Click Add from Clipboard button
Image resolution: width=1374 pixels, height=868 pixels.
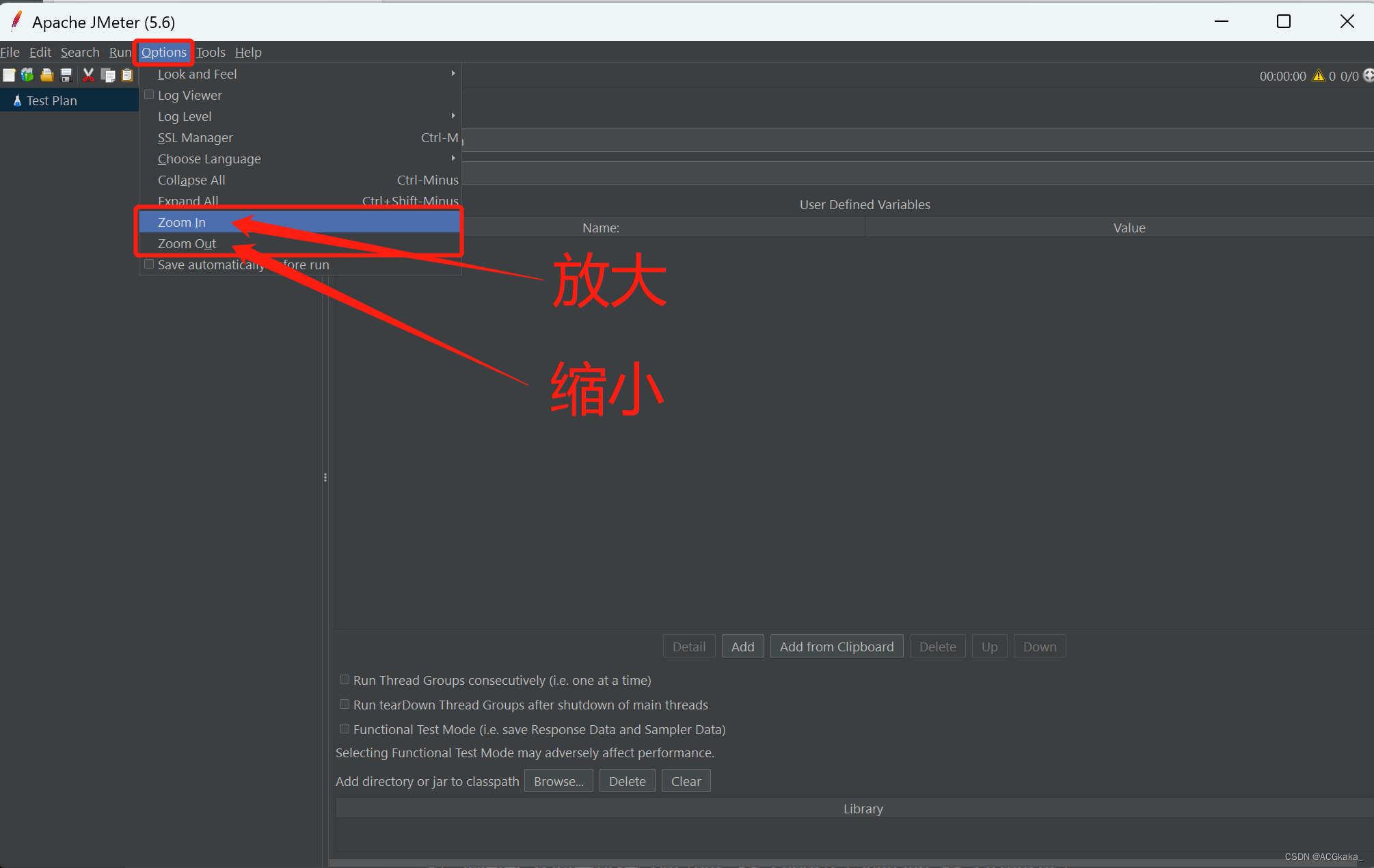[837, 646]
